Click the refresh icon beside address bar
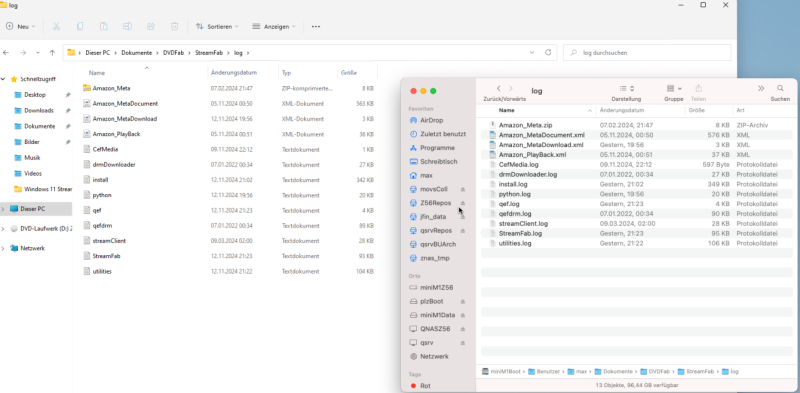 coord(548,53)
